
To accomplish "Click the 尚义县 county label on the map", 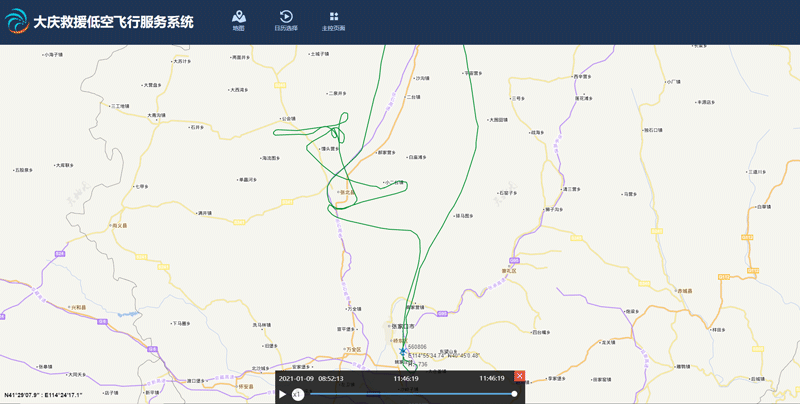I will coord(120,226).
